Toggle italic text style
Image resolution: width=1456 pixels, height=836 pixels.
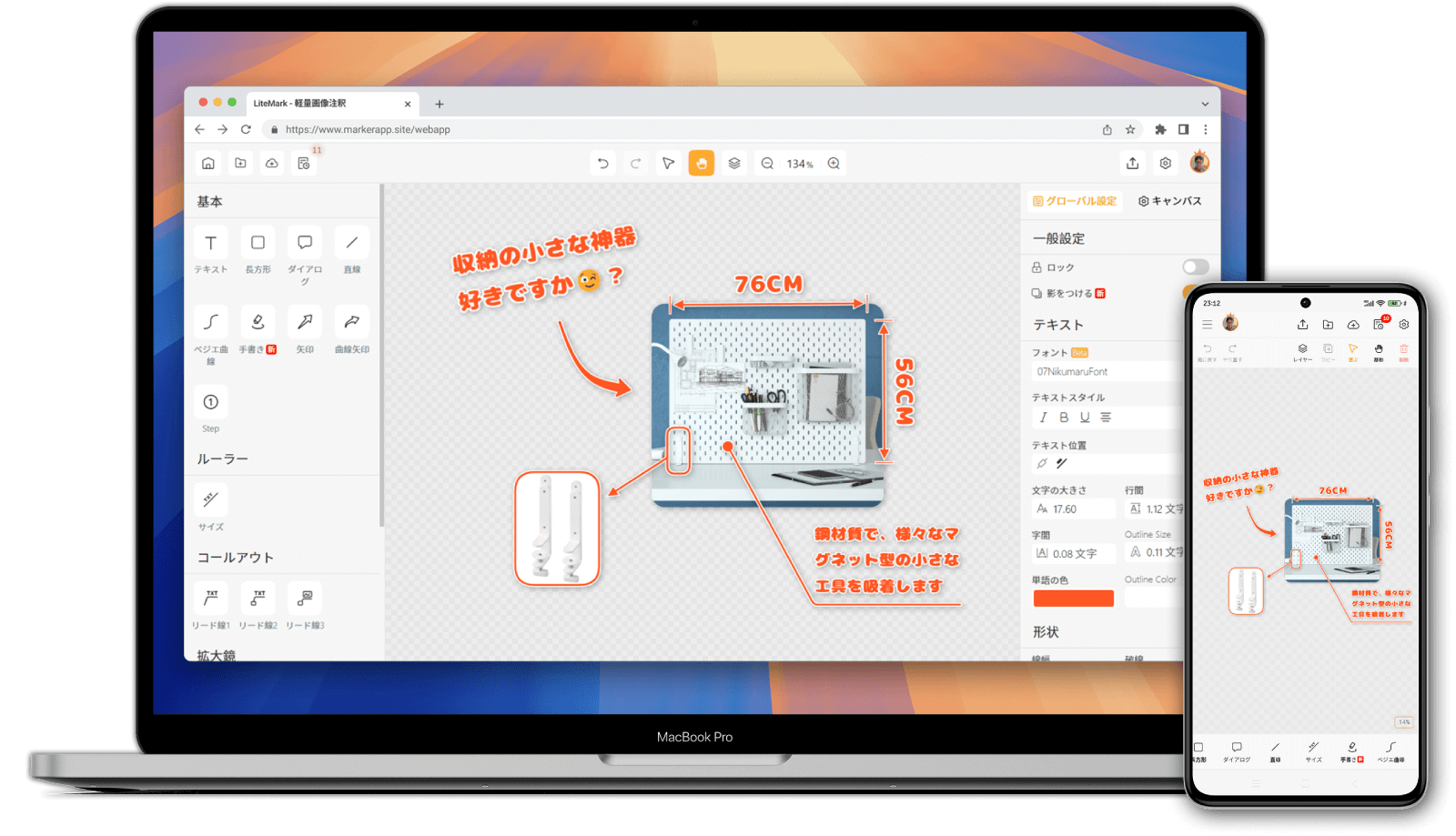pyautogui.click(x=1043, y=418)
